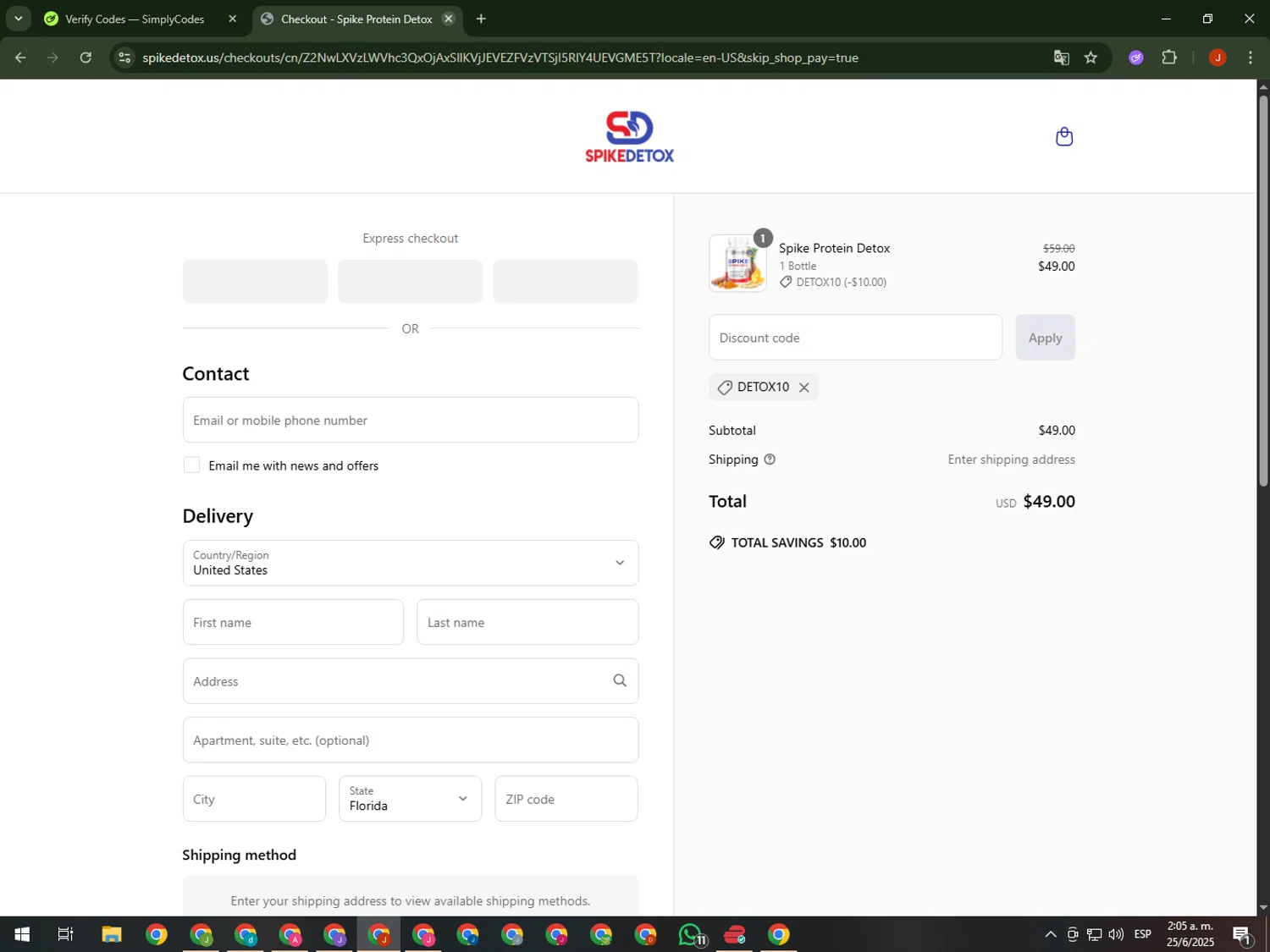Click the Email or mobile phone number field
Screen dimensions: 1270x952
tap(411, 420)
